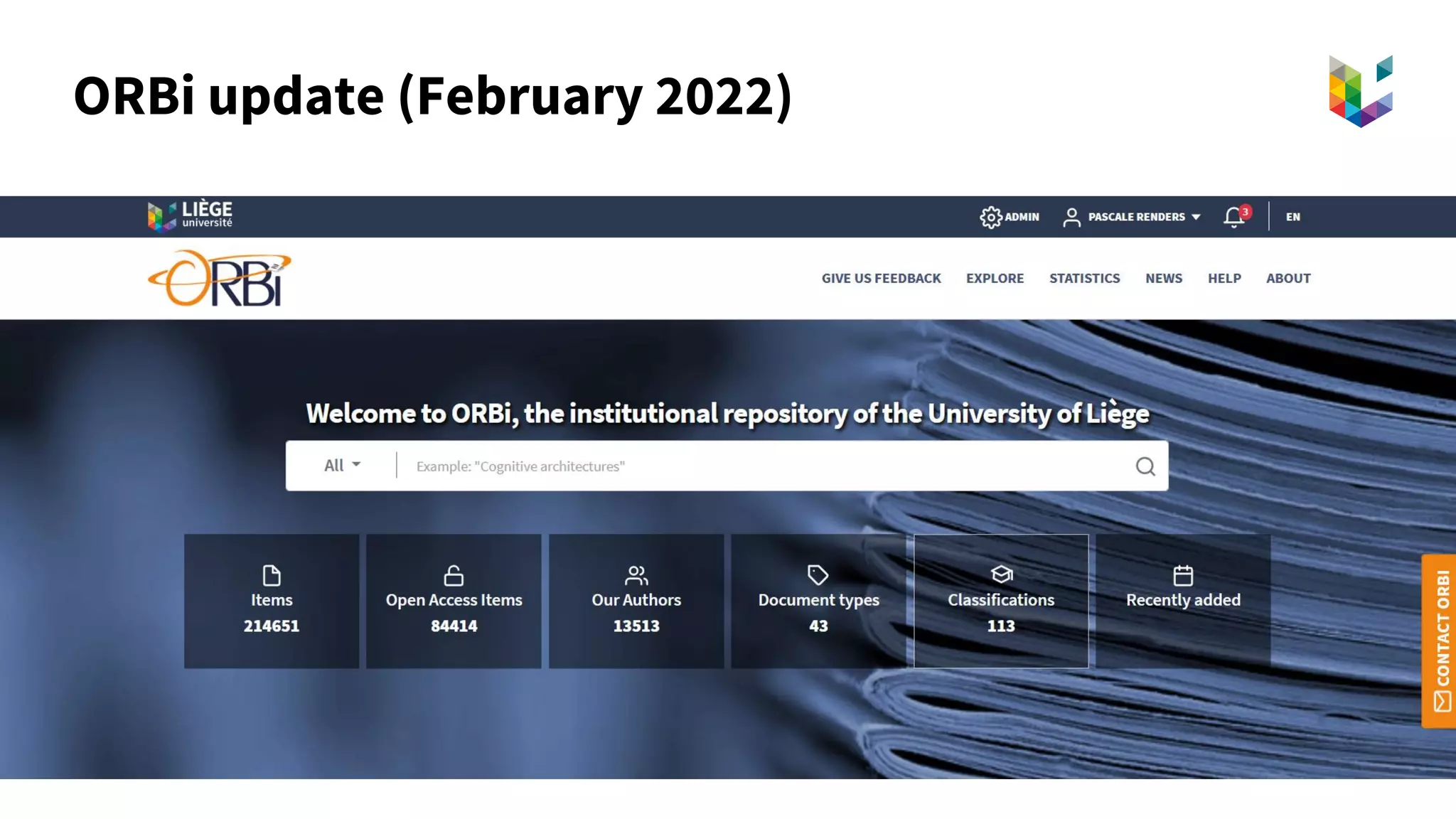Open the Explore menu
1456x819 pixels.
(995, 278)
